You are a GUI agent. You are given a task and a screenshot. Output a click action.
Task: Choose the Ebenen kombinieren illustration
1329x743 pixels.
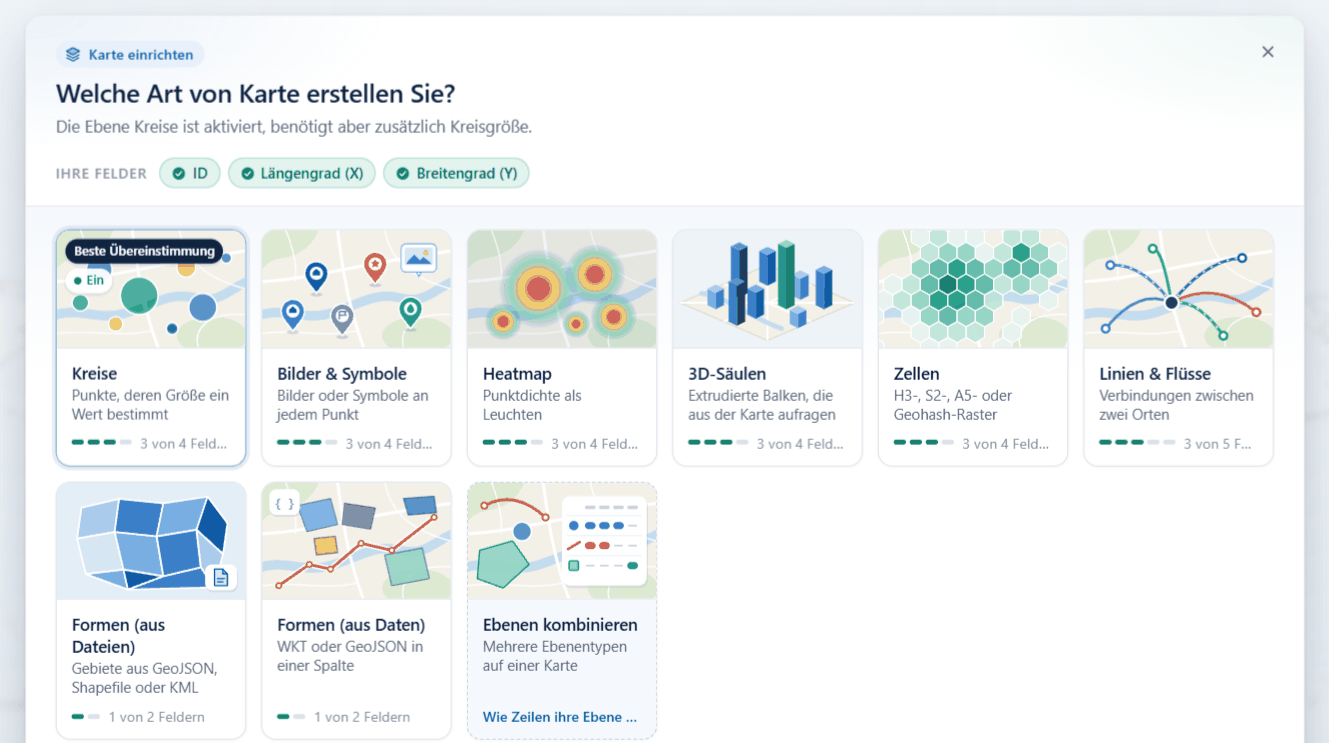pyautogui.click(x=562, y=541)
